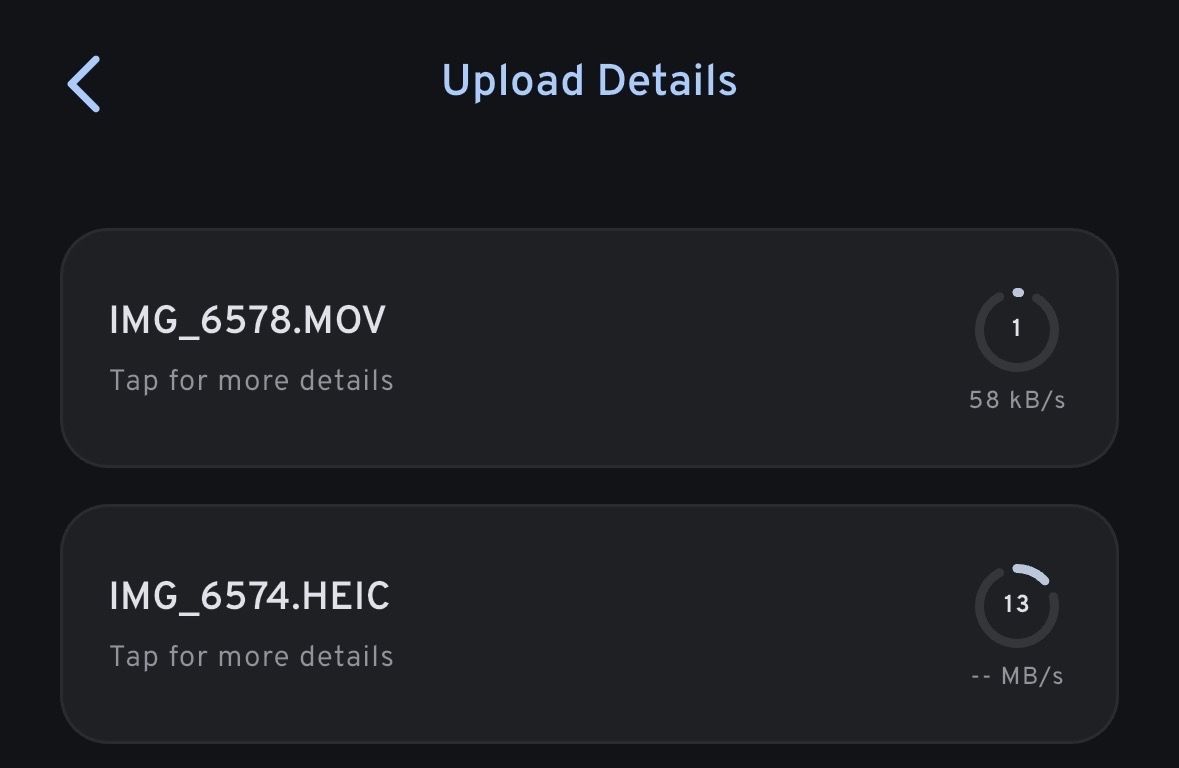This screenshot has width=1179, height=768.
Task: Tap for more details under IMG_6574.HEIC
Action: pyautogui.click(x=251, y=657)
